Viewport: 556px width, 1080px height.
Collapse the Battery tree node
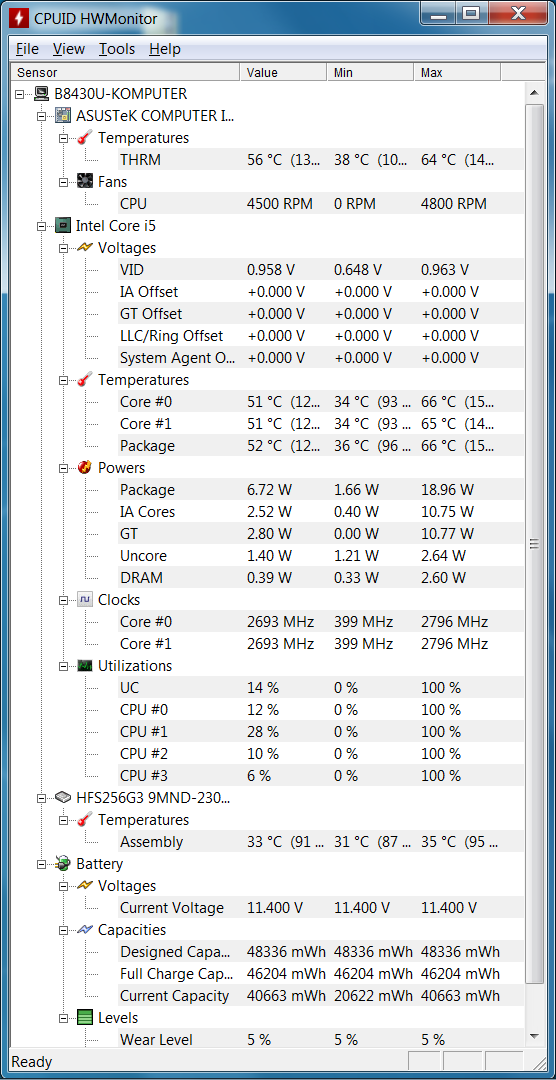(41, 864)
